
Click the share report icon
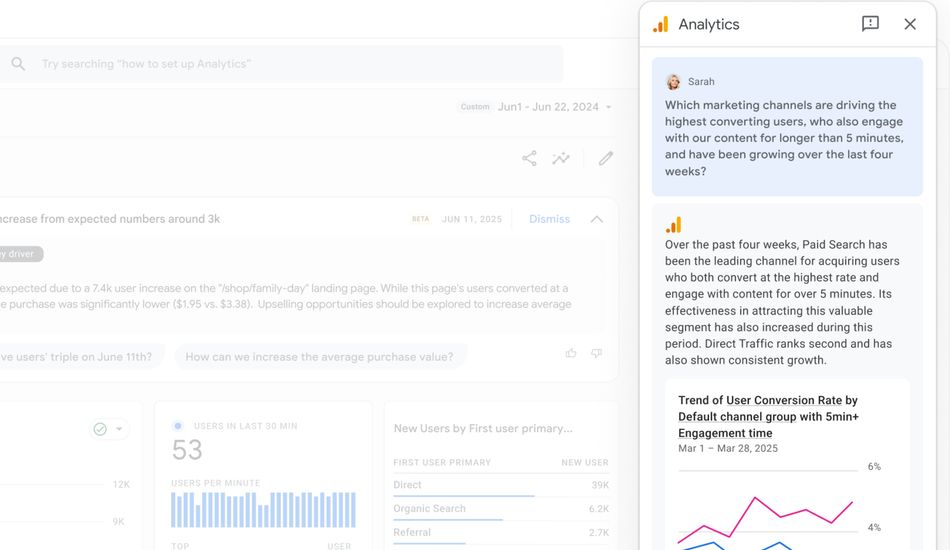[x=530, y=159]
